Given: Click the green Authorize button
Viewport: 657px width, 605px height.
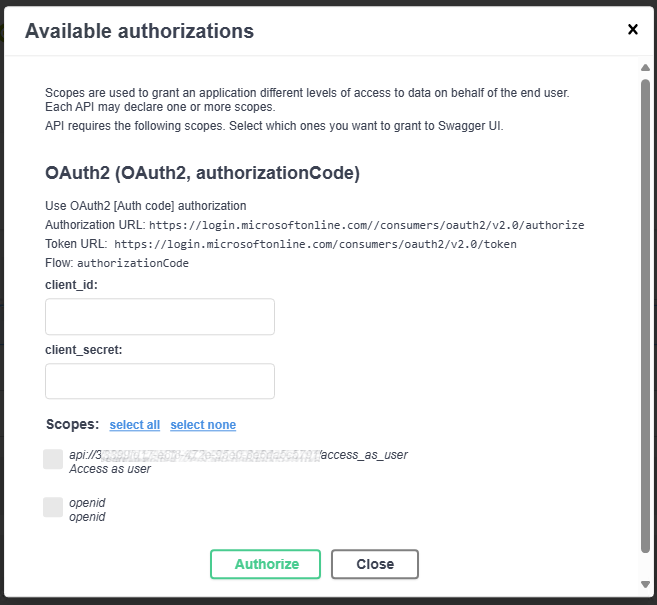Looking at the screenshot, I should click(265, 564).
